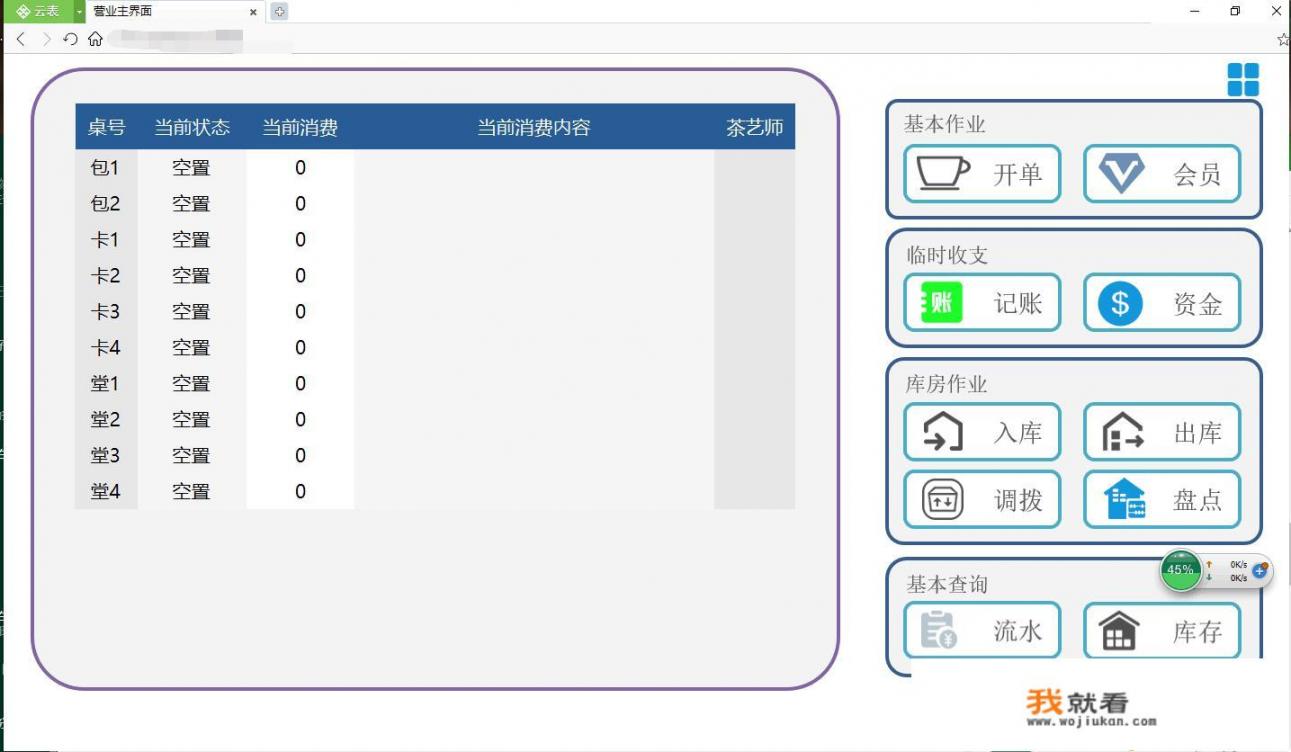Open a new order with 开单
Viewport: 1291px width, 752px height.
(x=982, y=174)
